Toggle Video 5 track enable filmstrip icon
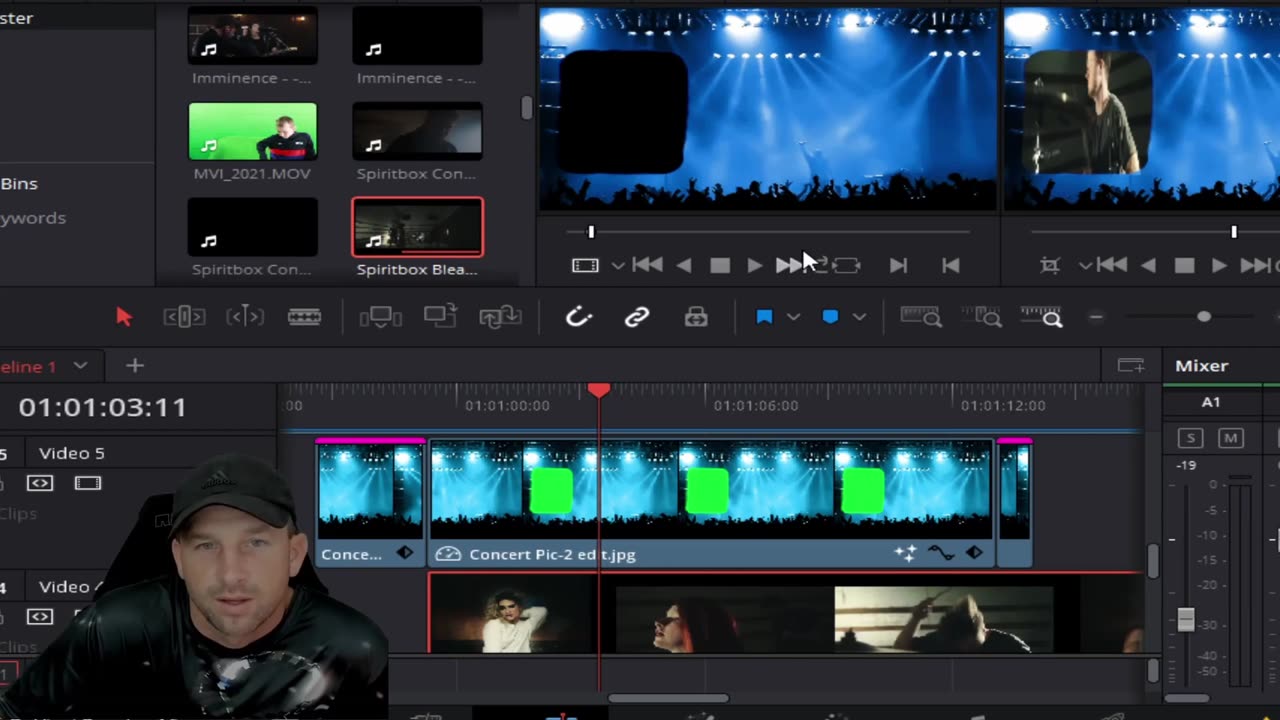Viewport: 1280px width, 720px height. point(88,483)
